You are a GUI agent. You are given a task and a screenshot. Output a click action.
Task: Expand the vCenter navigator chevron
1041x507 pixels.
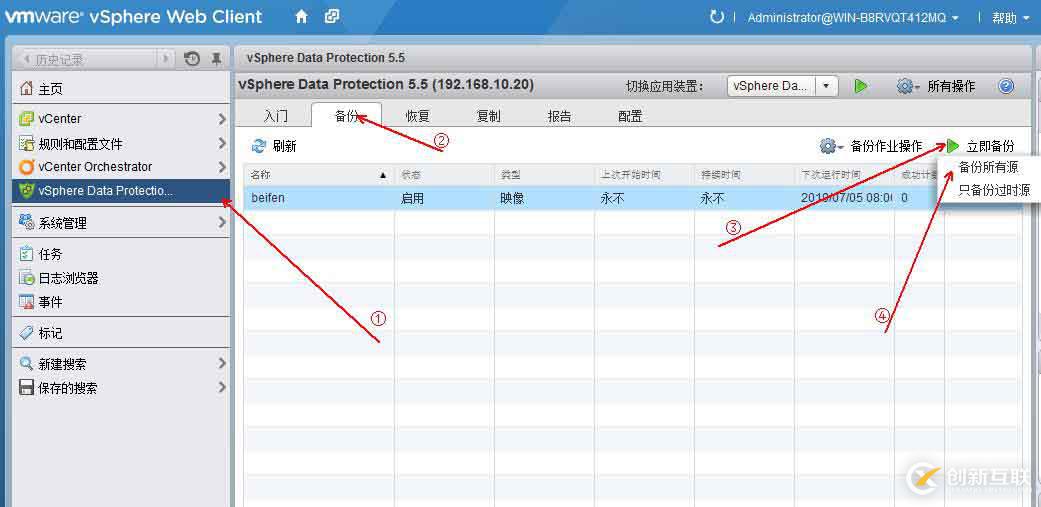[x=222, y=119]
